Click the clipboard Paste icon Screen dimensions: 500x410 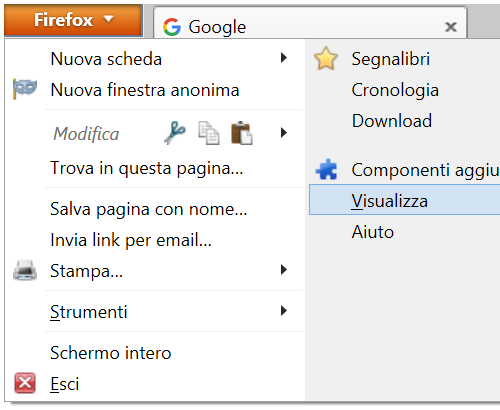coord(242,133)
